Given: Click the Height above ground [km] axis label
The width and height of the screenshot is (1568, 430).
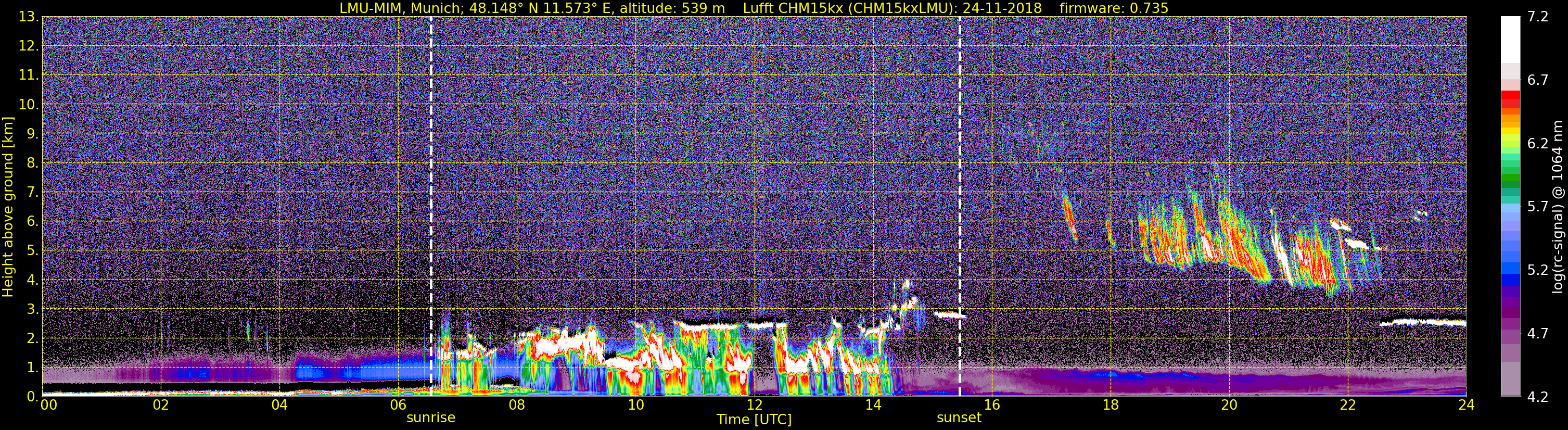Looking at the screenshot, I should [x=8, y=207].
